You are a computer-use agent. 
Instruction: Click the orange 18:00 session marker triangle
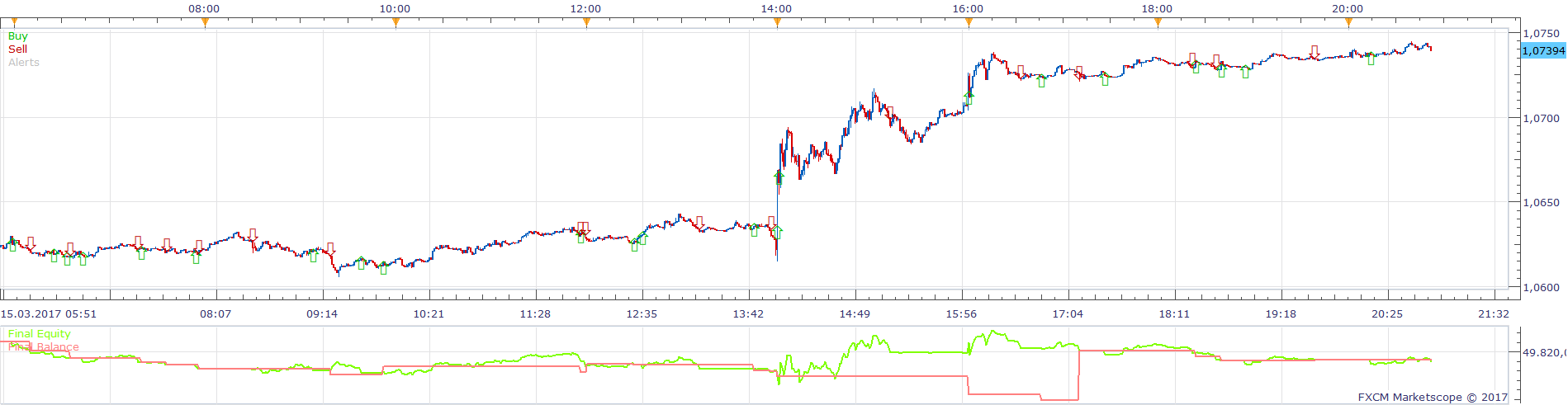click(x=1158, y=23)
